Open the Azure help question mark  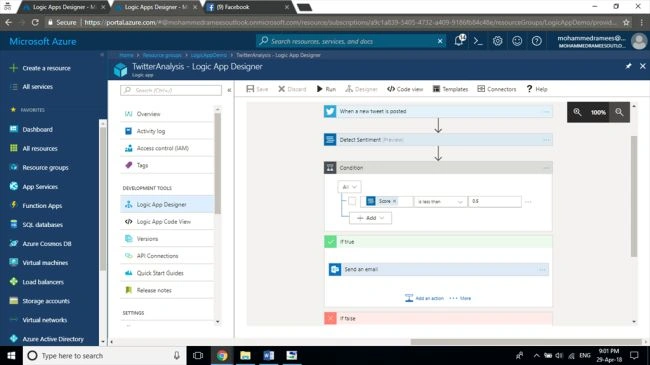(x=536, y=41)
